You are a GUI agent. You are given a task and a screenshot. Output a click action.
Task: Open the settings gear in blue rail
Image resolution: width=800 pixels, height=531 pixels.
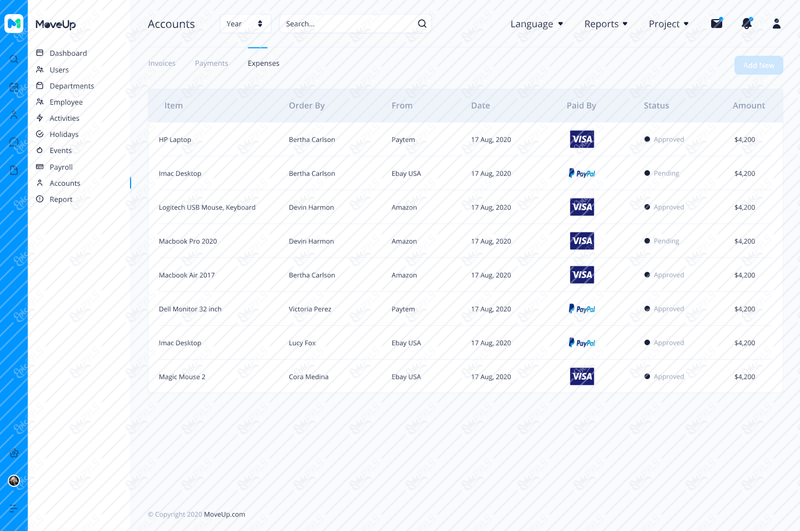pyautogui.click(x=14, y=453)
